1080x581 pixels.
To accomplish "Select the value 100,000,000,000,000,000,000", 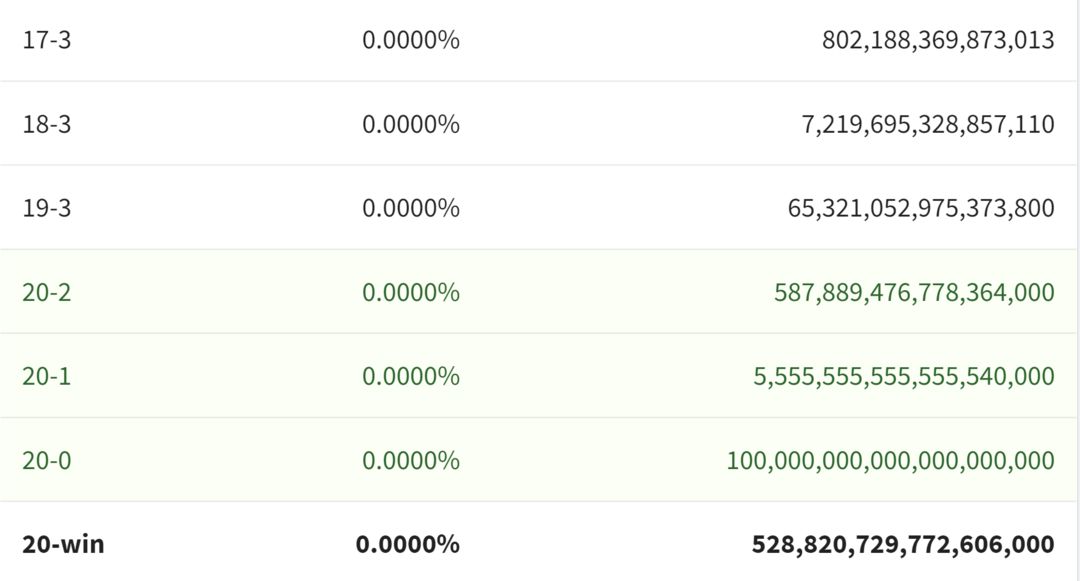I will click(x=891, y=460).
